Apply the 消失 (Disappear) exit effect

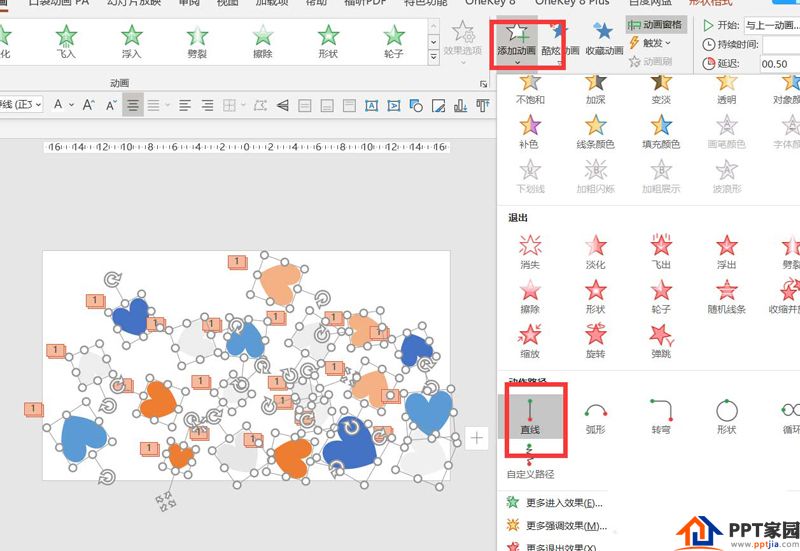[529, 250]
